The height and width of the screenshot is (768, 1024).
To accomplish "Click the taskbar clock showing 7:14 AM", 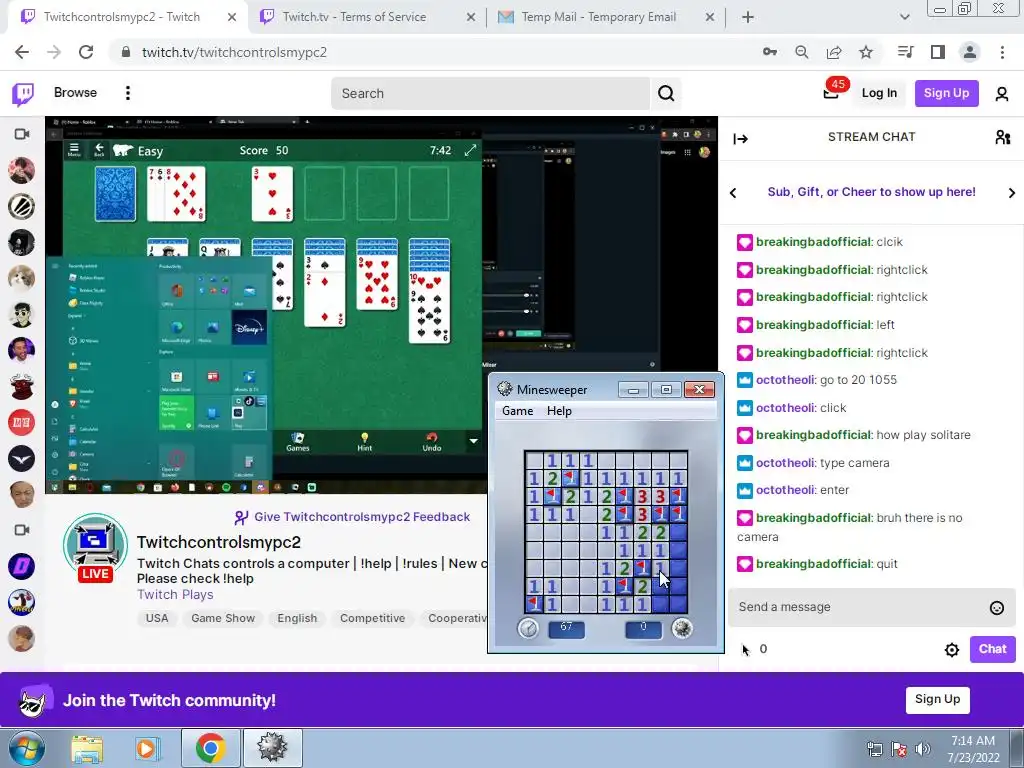I will pyautogui.click(x=973, y=748).
